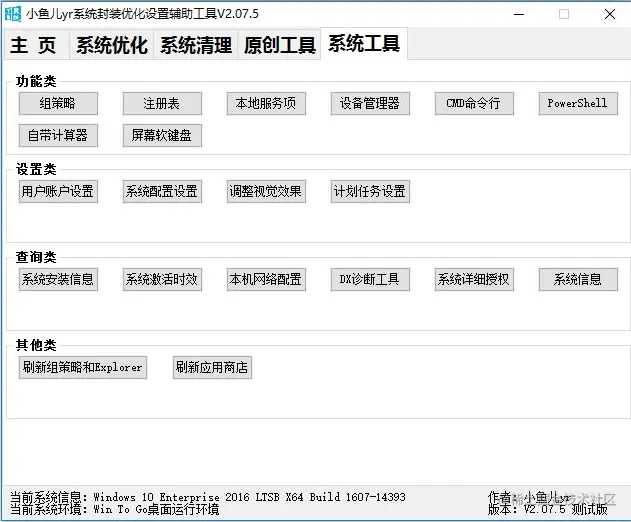Click the 设置类 group label
The height and width of the screenshot is (522, 631).
[x=36, y=169]
